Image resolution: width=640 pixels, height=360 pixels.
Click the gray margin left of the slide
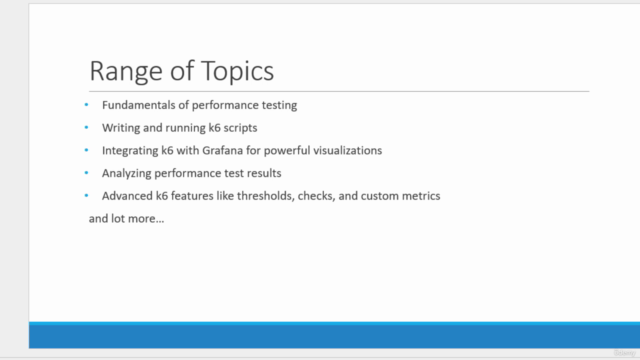[14, 180]
